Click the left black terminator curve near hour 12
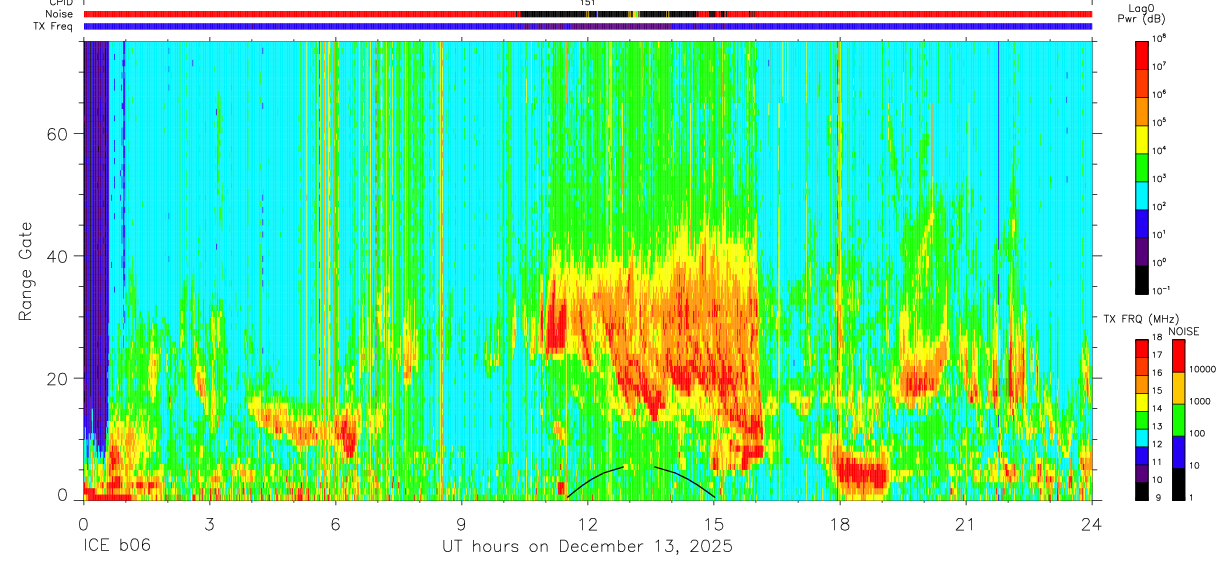Image resolution: width=1228 pixels, height=567 pixels. (x=596, y=480)
